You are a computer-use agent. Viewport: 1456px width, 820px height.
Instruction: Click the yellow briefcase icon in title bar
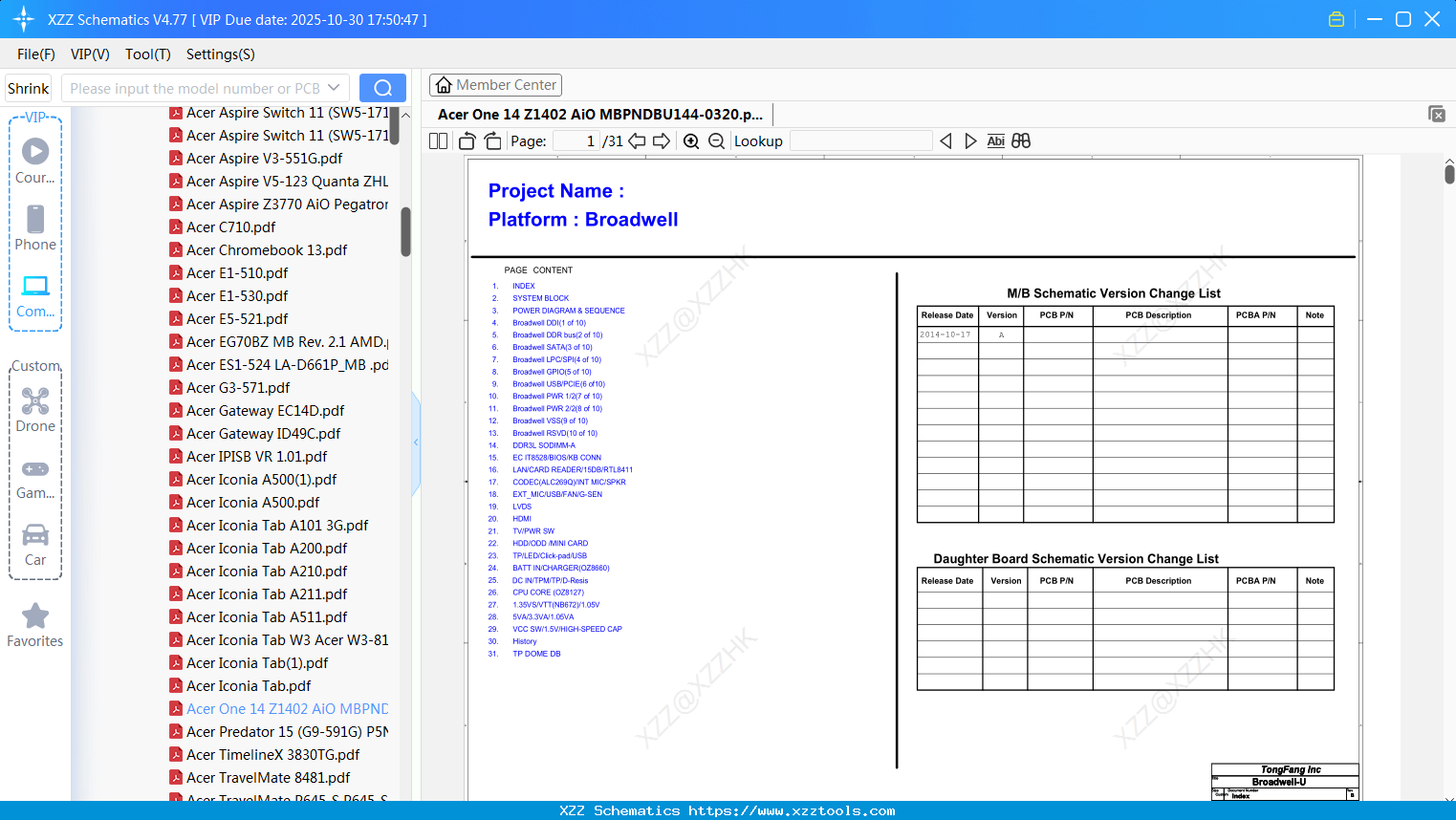1336,19
